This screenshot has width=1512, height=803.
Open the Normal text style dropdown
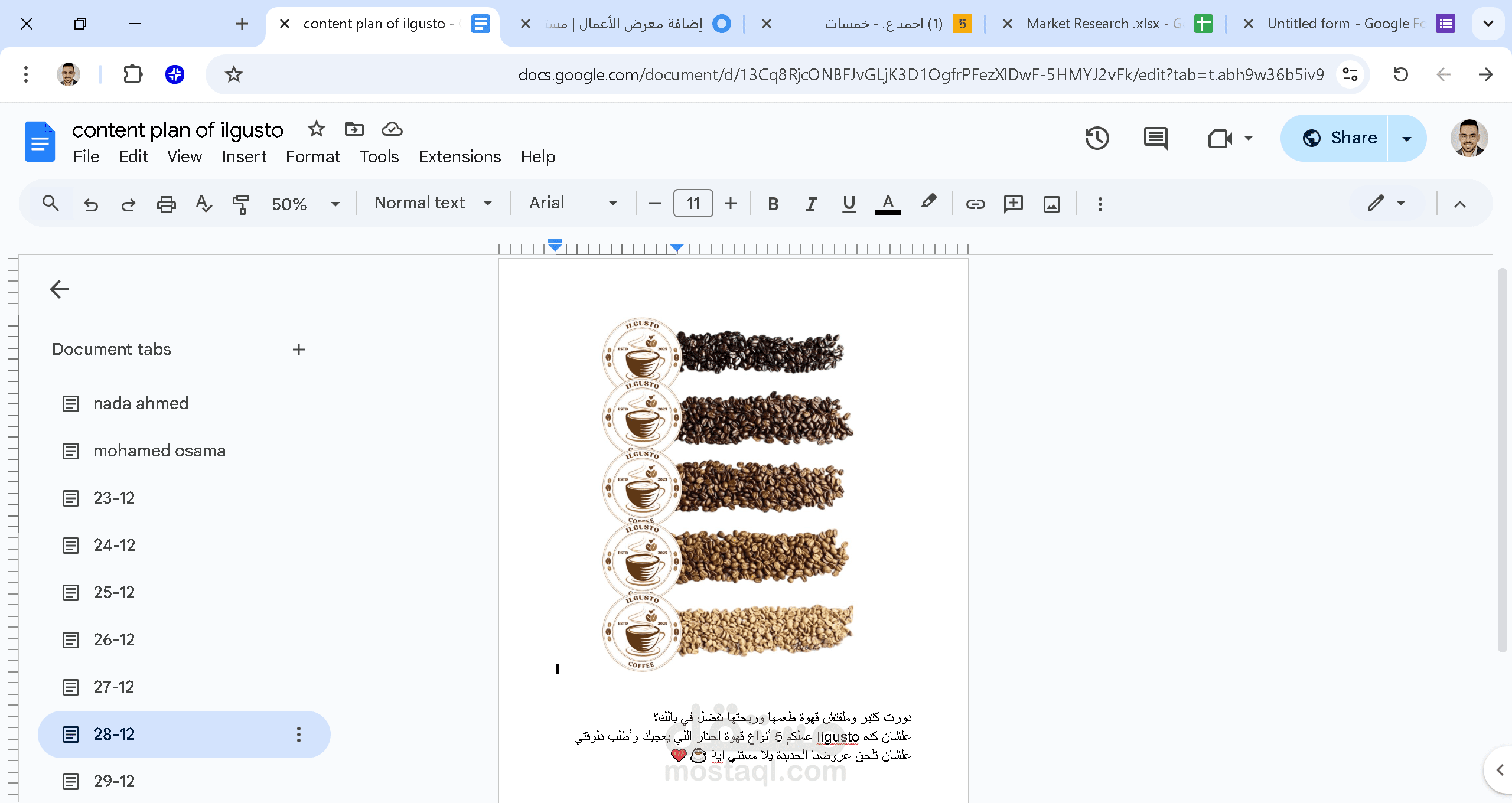coord(434,203)
